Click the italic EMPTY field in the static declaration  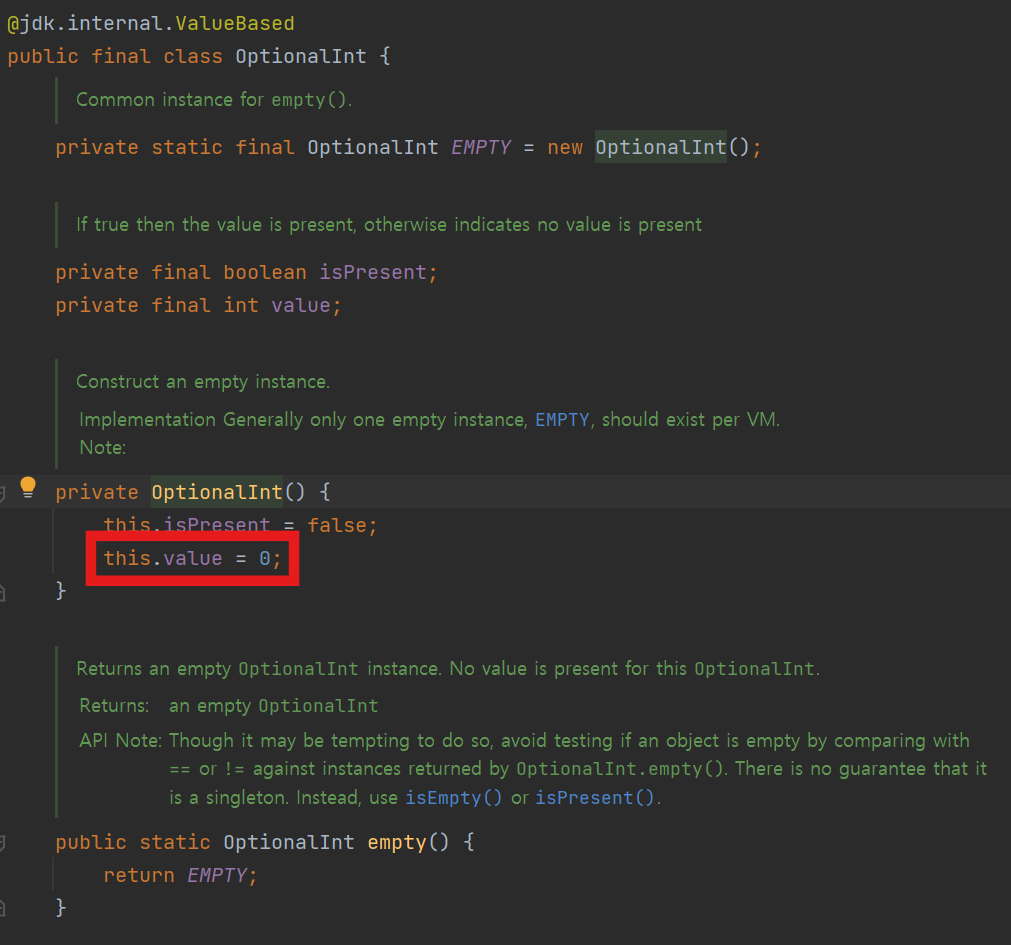[480, 148]
